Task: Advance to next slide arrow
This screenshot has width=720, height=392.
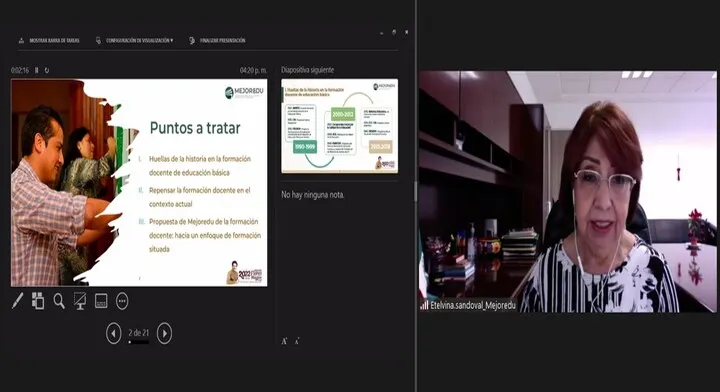Action: [x=164, y=333]
